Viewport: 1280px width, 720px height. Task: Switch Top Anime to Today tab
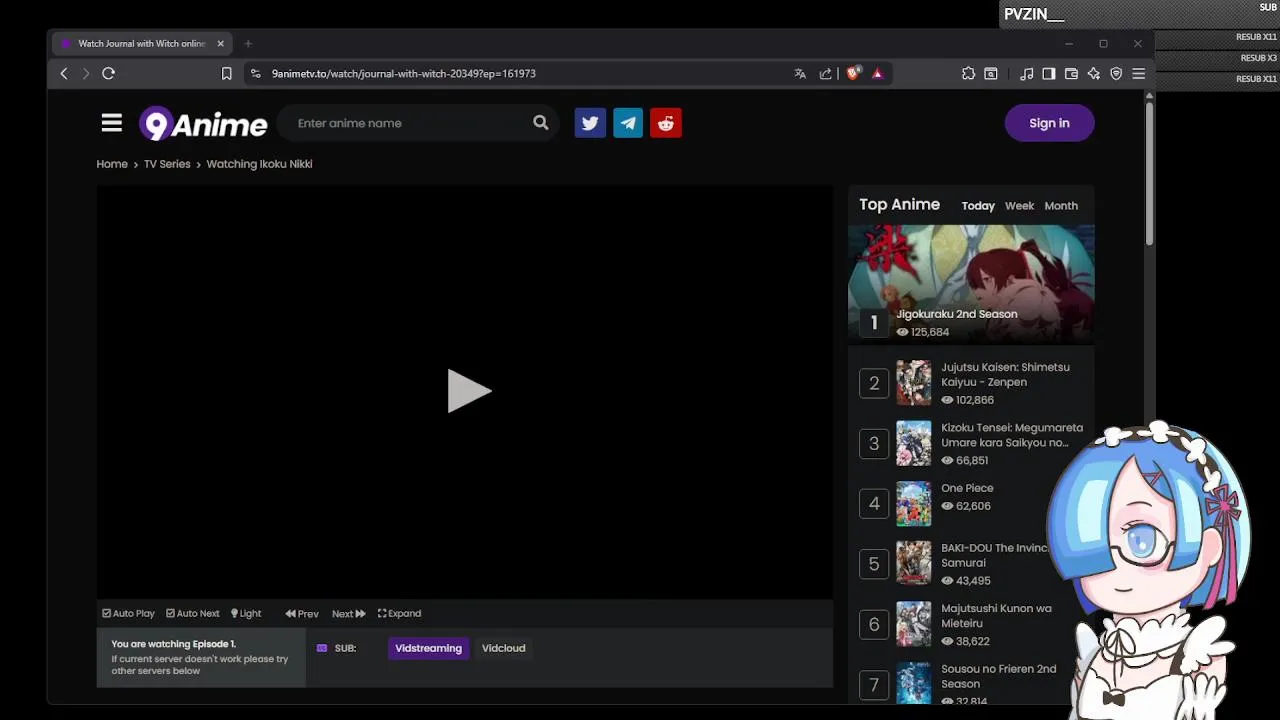point(978,206)
